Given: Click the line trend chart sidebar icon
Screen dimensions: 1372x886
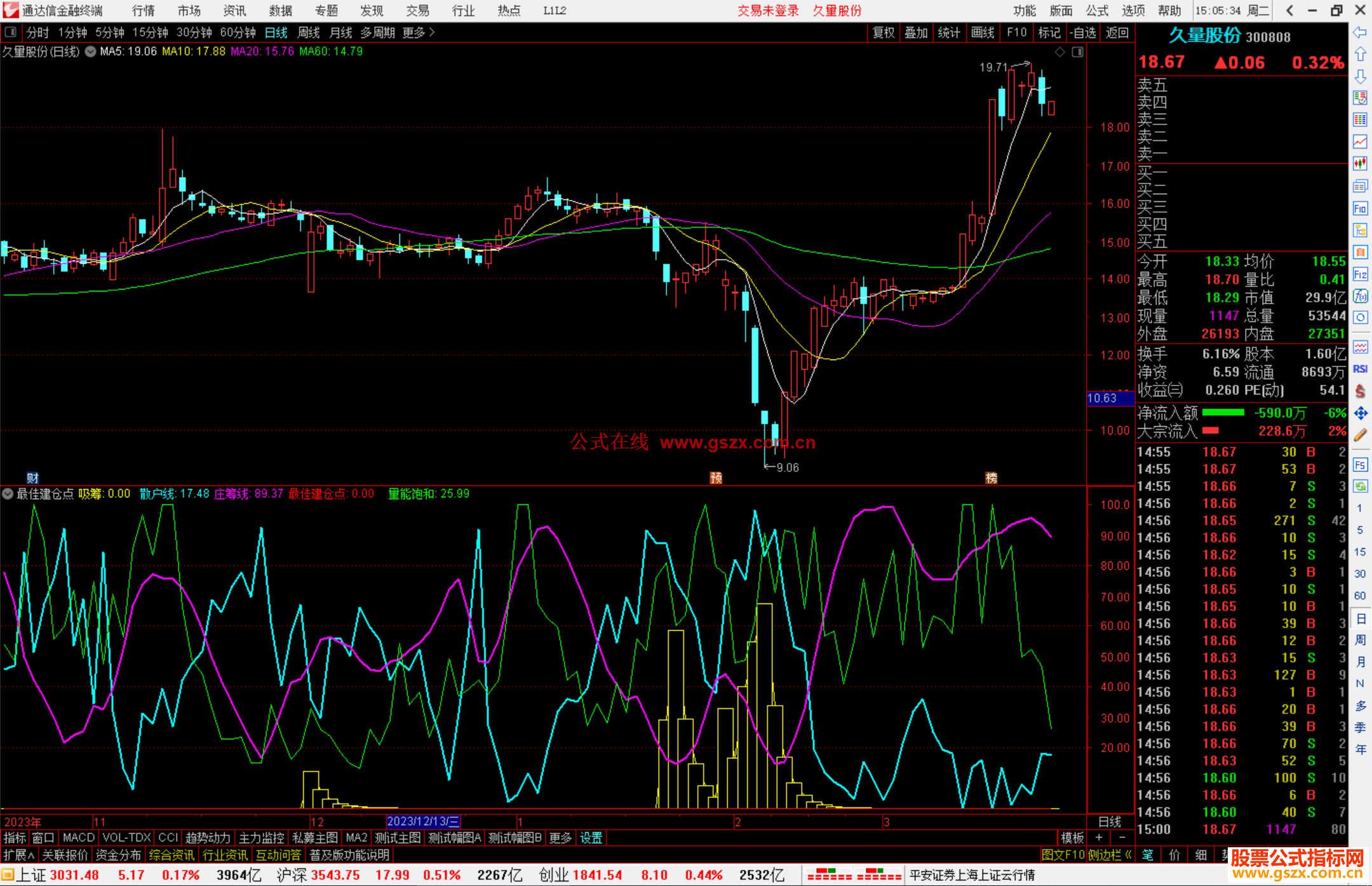Looking at the screenshot, I should coord(1360,142).
